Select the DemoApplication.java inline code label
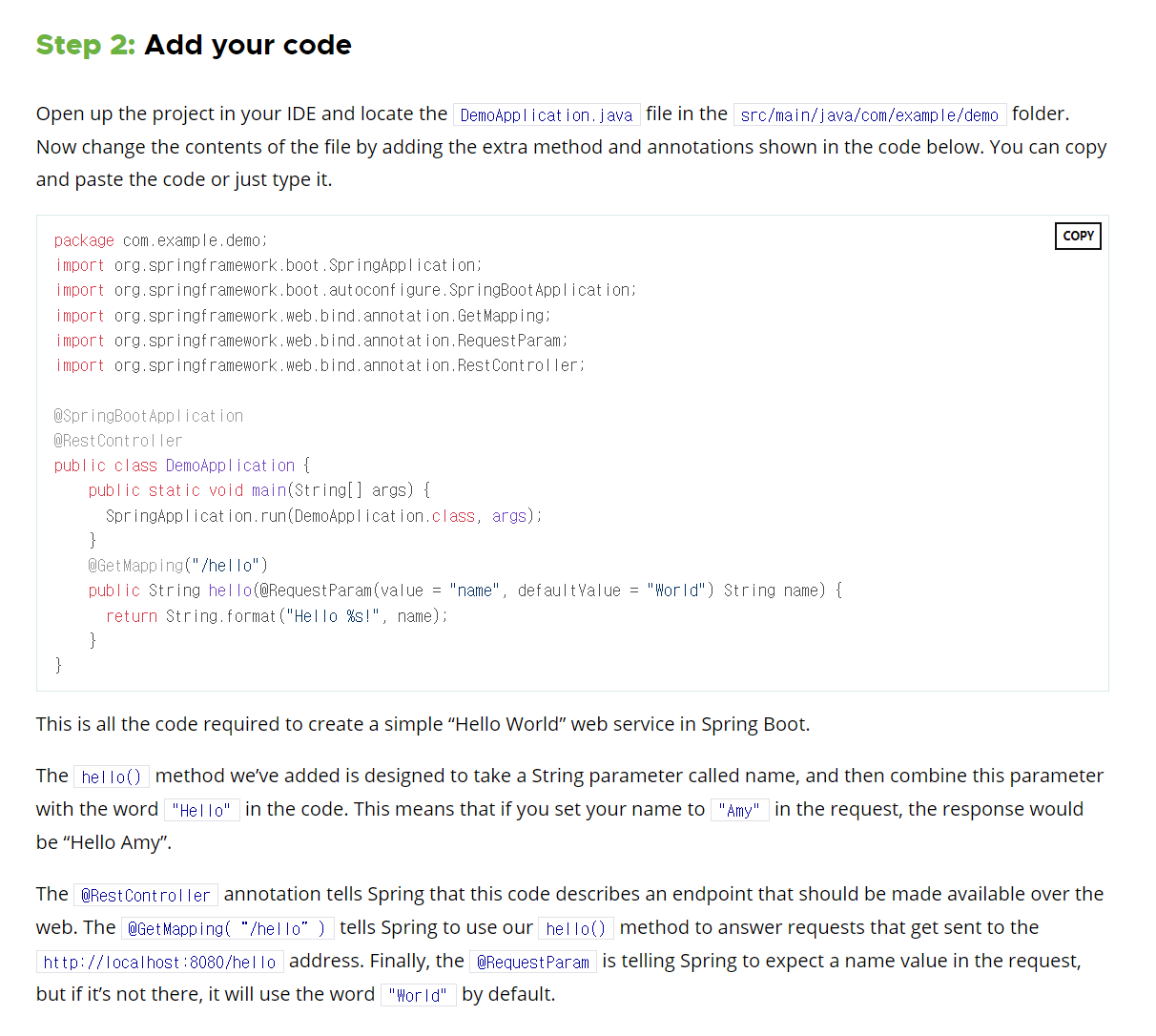This screenshot has height=1036, width=1156. (546, 114)
